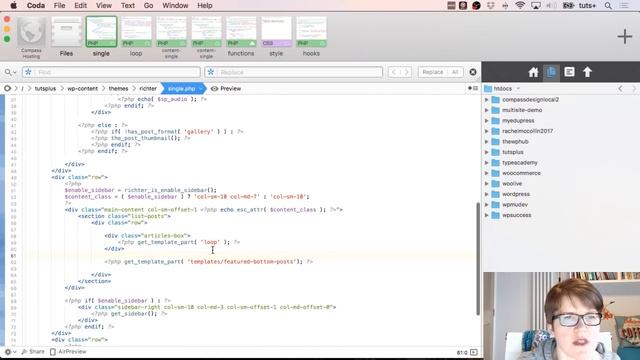This screenshot has width=640, height=360.
Task: Open the gear settings menu in status bar
Action: coord(10,352)
